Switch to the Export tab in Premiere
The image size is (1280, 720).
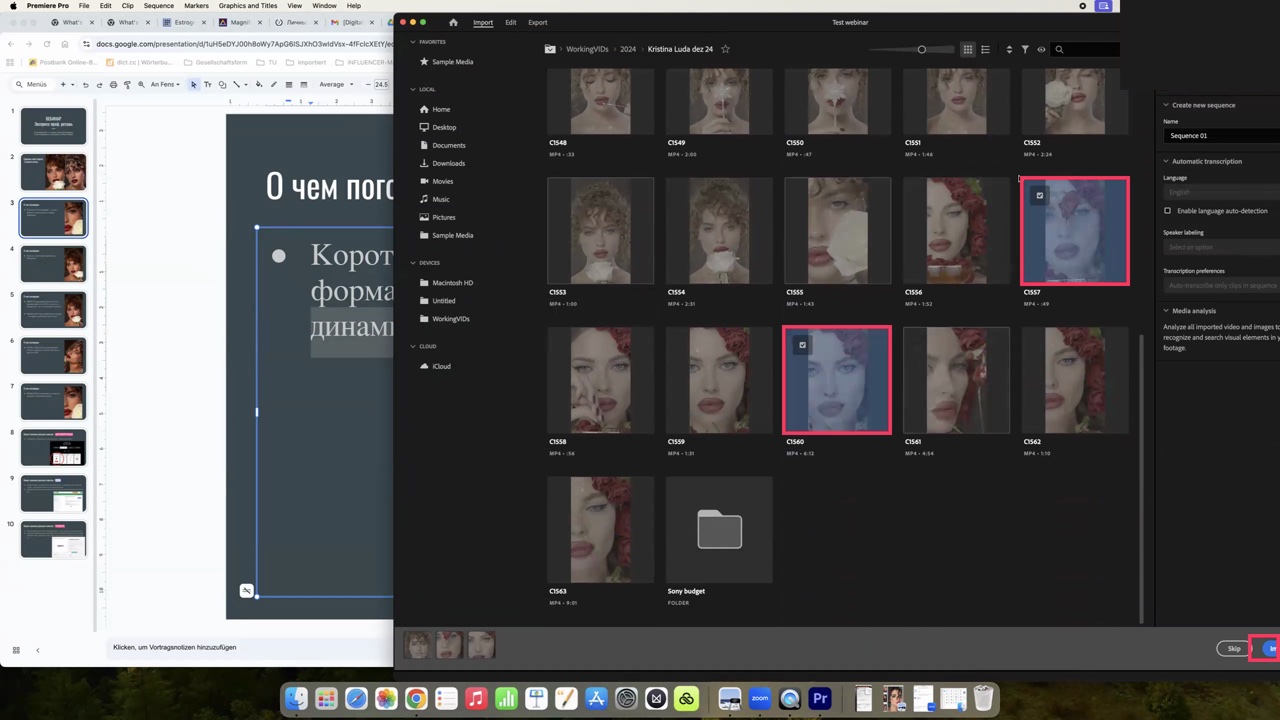click(x=538, y=22)
